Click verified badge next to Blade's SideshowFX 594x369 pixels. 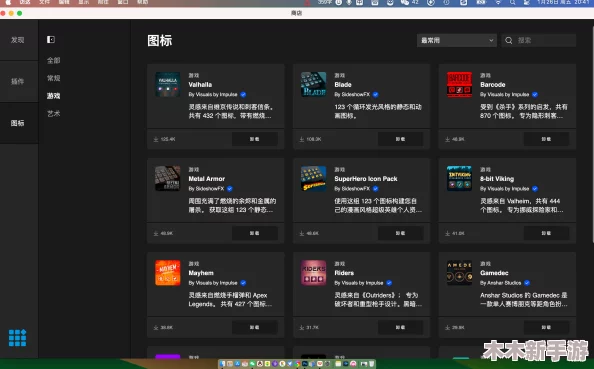[x=375, y=94]
